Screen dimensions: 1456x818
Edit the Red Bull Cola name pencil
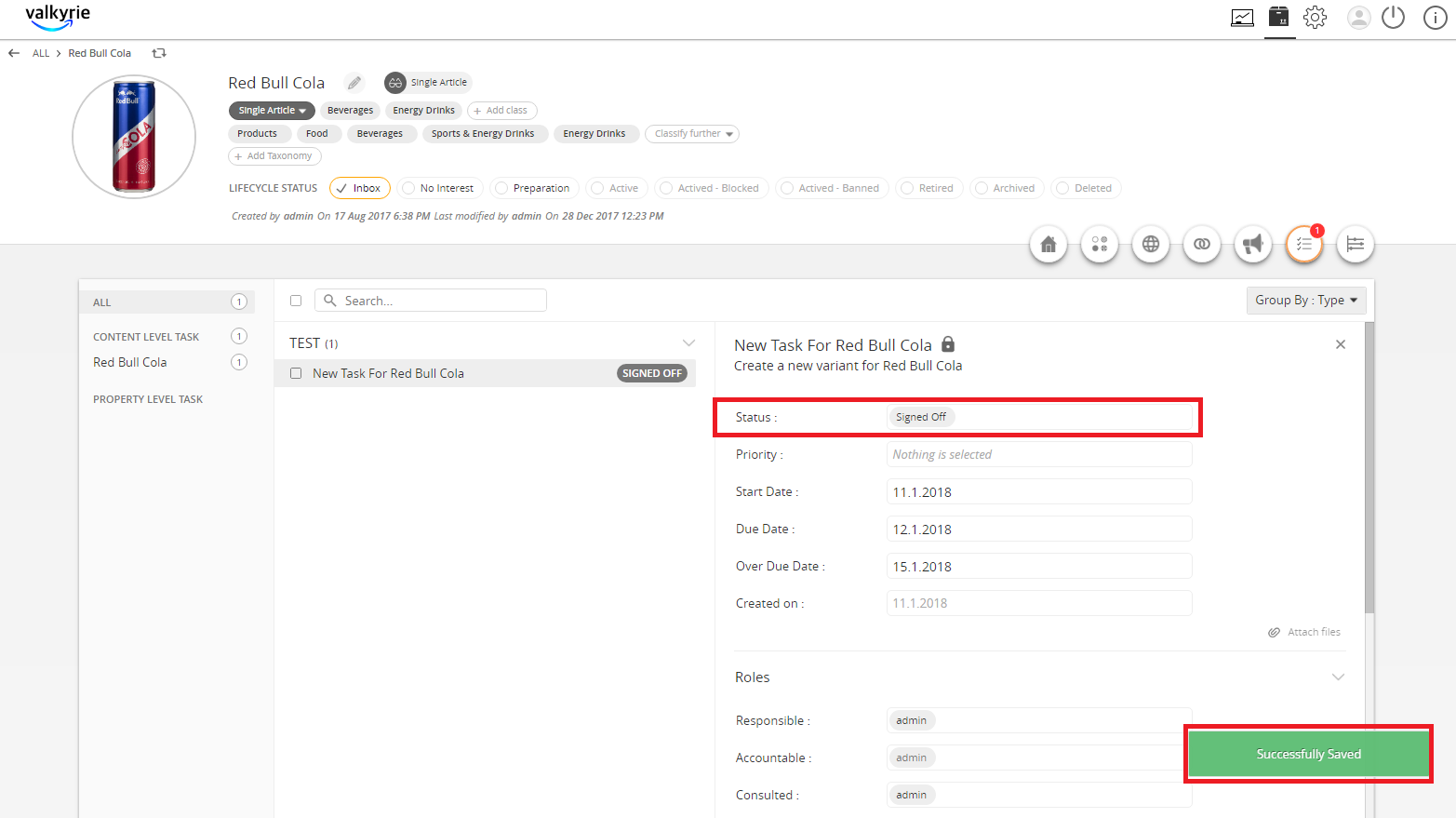tap(354, 83)
